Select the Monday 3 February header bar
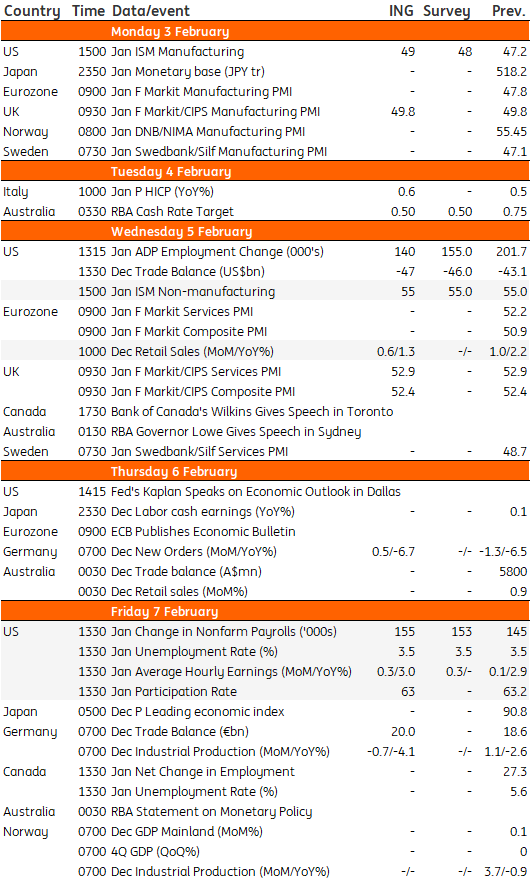 coord(265,31)
